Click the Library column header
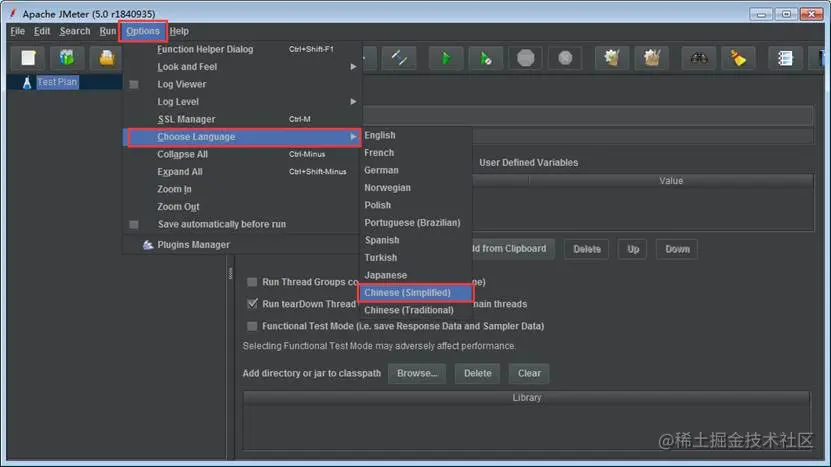Image resolution: width=831 pixels, height=467 pixels. point(527,398)
